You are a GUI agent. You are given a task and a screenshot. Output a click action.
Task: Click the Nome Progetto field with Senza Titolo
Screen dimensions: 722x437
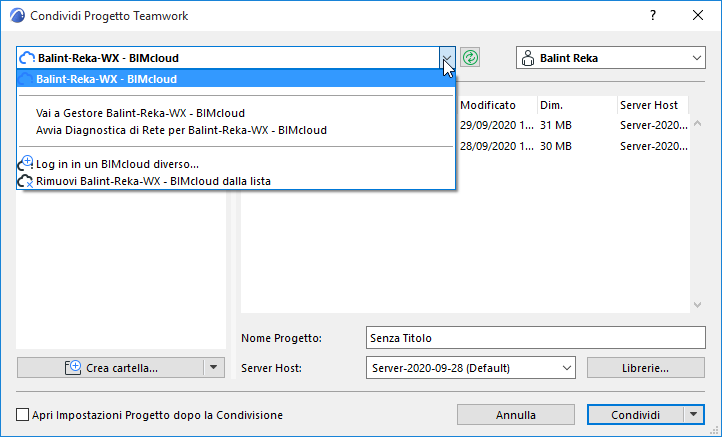coord(536,338)
